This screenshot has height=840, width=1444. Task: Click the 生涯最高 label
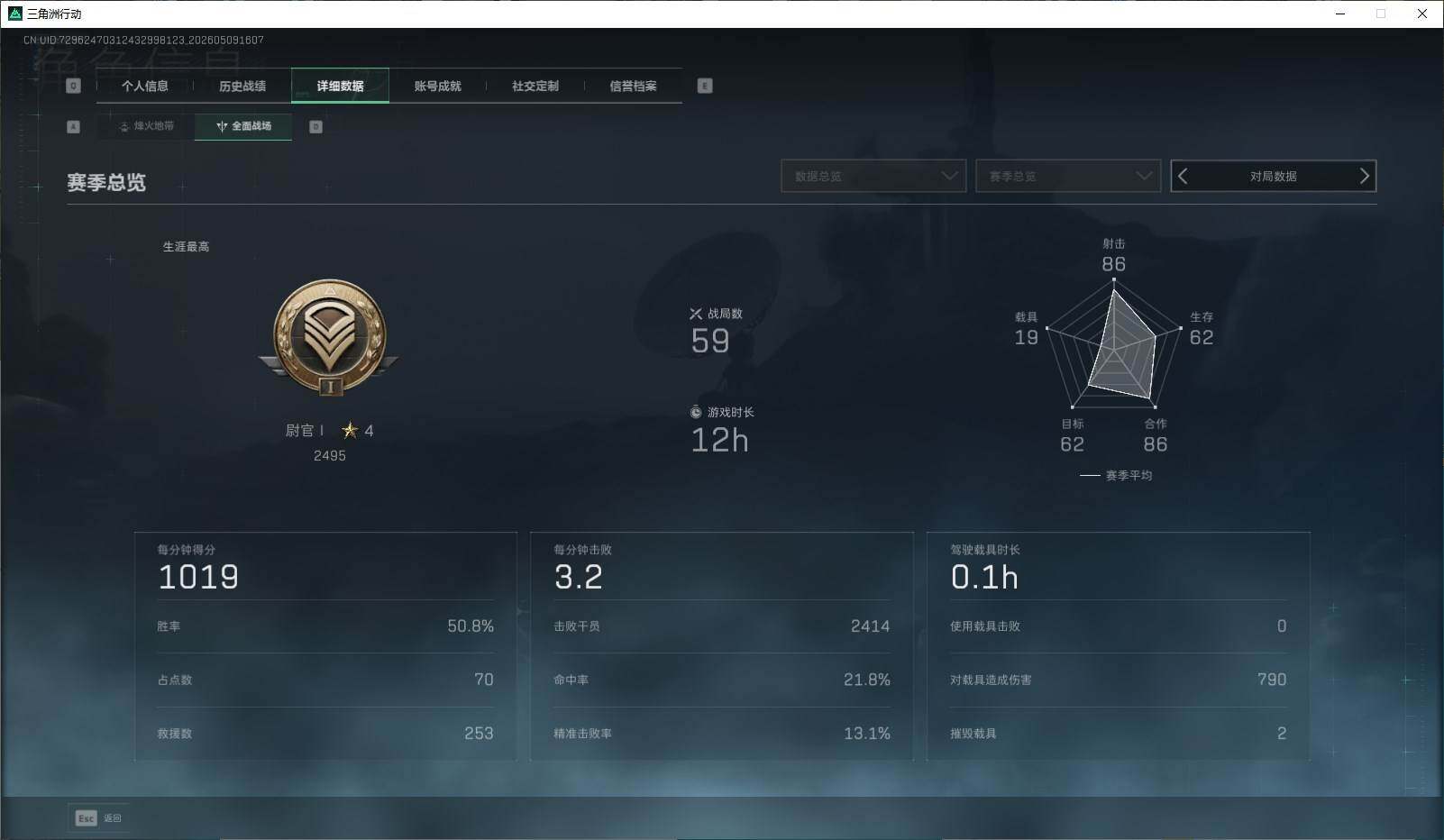pyautogui.click(x=186, y=247)
